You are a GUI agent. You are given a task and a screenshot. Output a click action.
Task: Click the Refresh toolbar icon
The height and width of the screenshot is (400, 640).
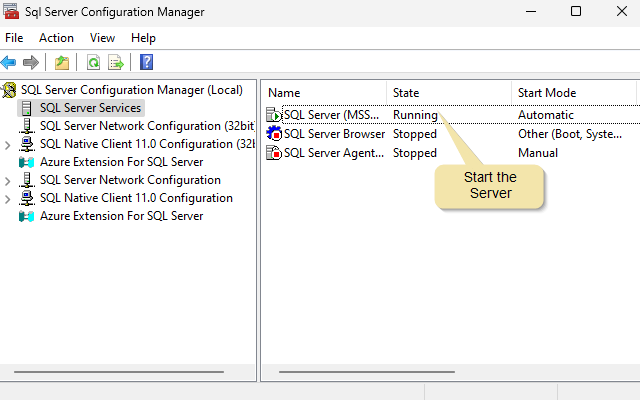click(93, 62)
